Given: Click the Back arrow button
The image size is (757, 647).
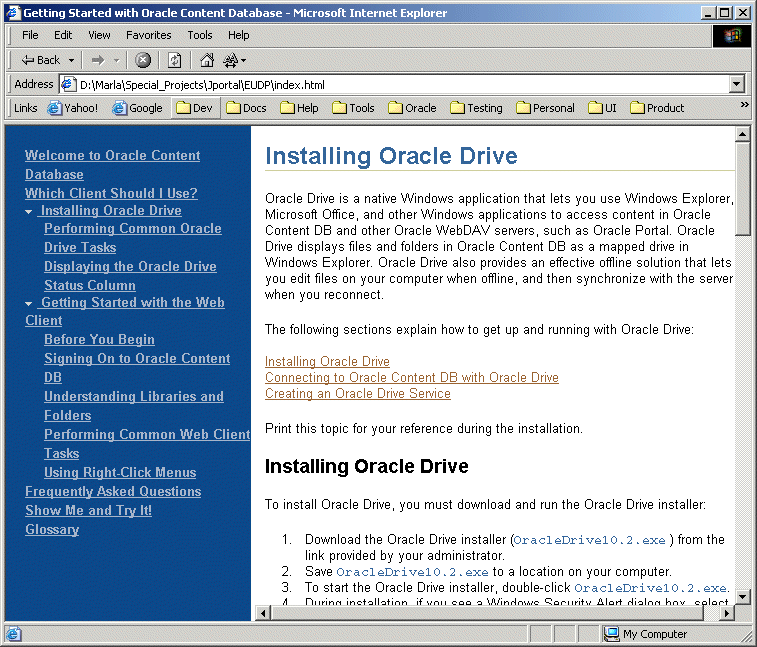Looking at the screenshot, I should click(x=41, y=60).
